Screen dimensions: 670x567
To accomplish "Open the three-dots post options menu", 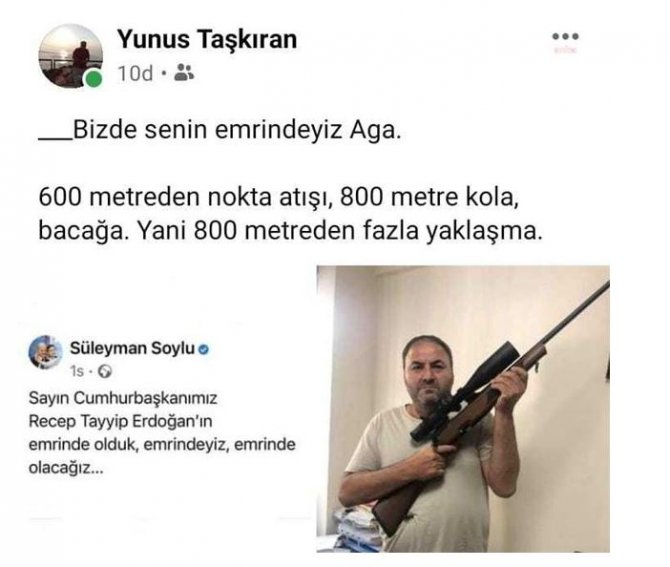I will pyautogui.click(x=565, y=36).
